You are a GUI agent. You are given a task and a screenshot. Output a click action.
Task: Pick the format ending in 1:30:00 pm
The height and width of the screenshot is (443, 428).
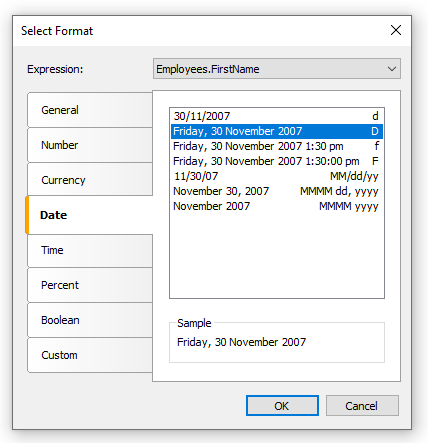(277, 161)
